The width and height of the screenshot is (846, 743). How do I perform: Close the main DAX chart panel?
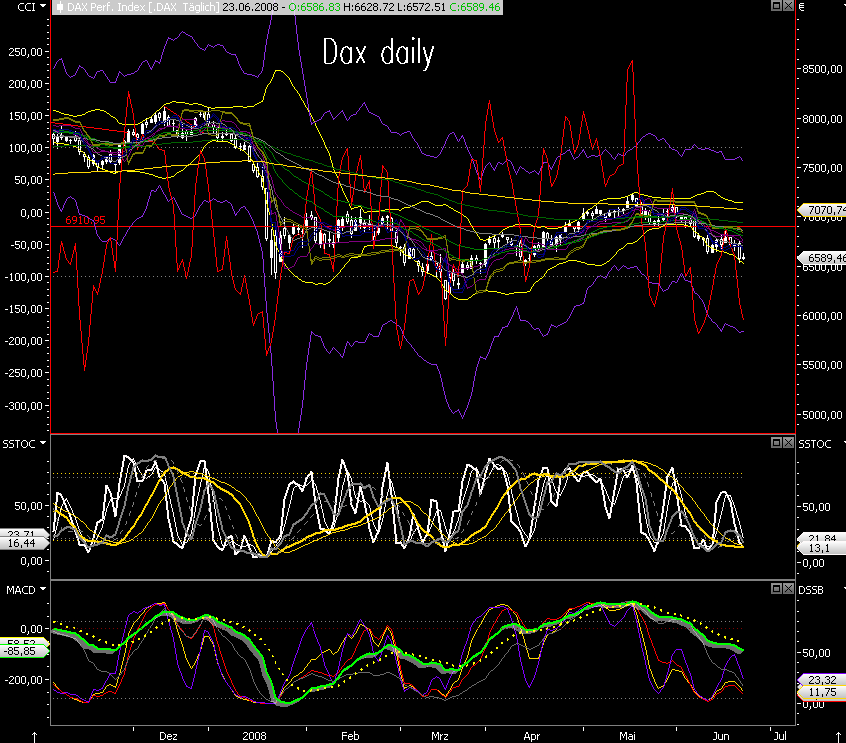[x=788, y=6]
